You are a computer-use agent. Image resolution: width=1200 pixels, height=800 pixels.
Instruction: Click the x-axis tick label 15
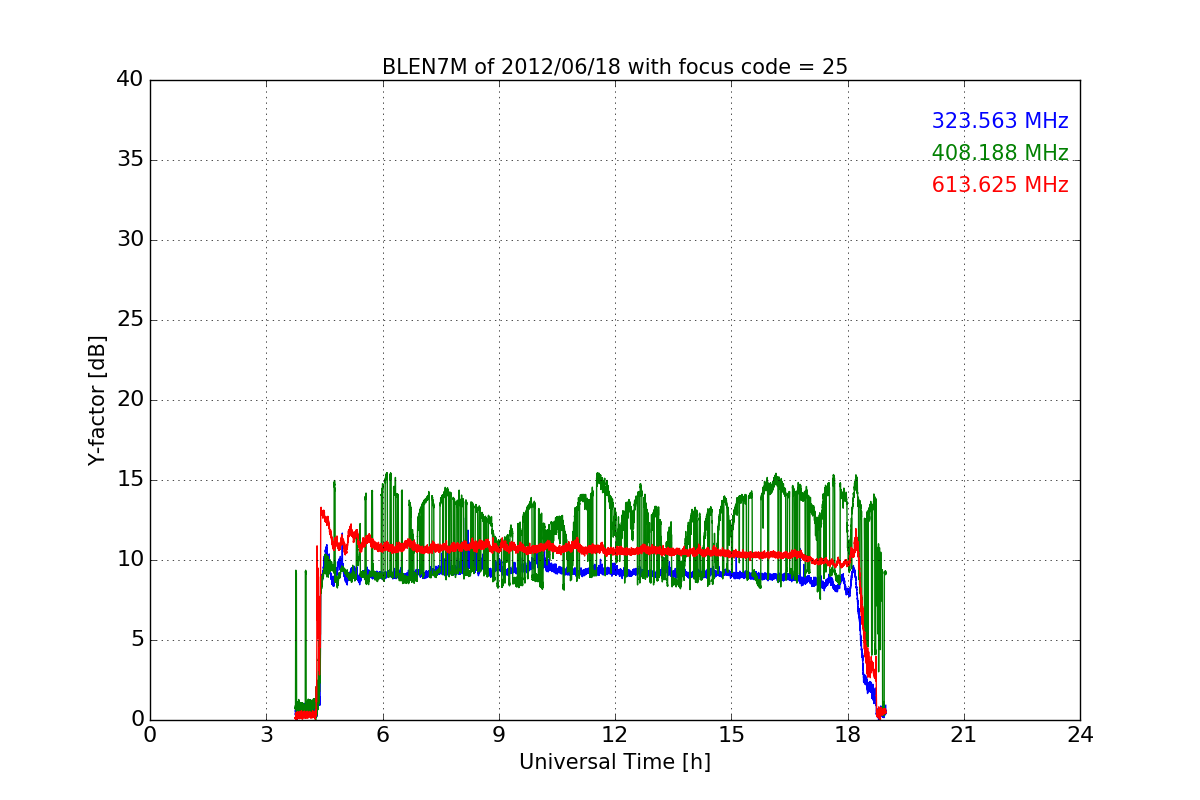[731, 735]
